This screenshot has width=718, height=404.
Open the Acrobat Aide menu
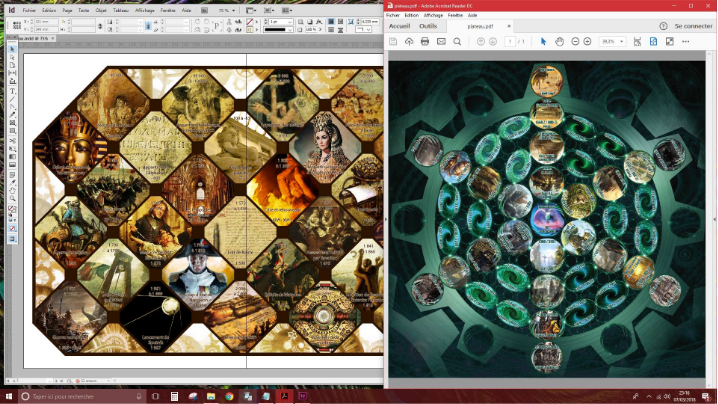(472, 15)
